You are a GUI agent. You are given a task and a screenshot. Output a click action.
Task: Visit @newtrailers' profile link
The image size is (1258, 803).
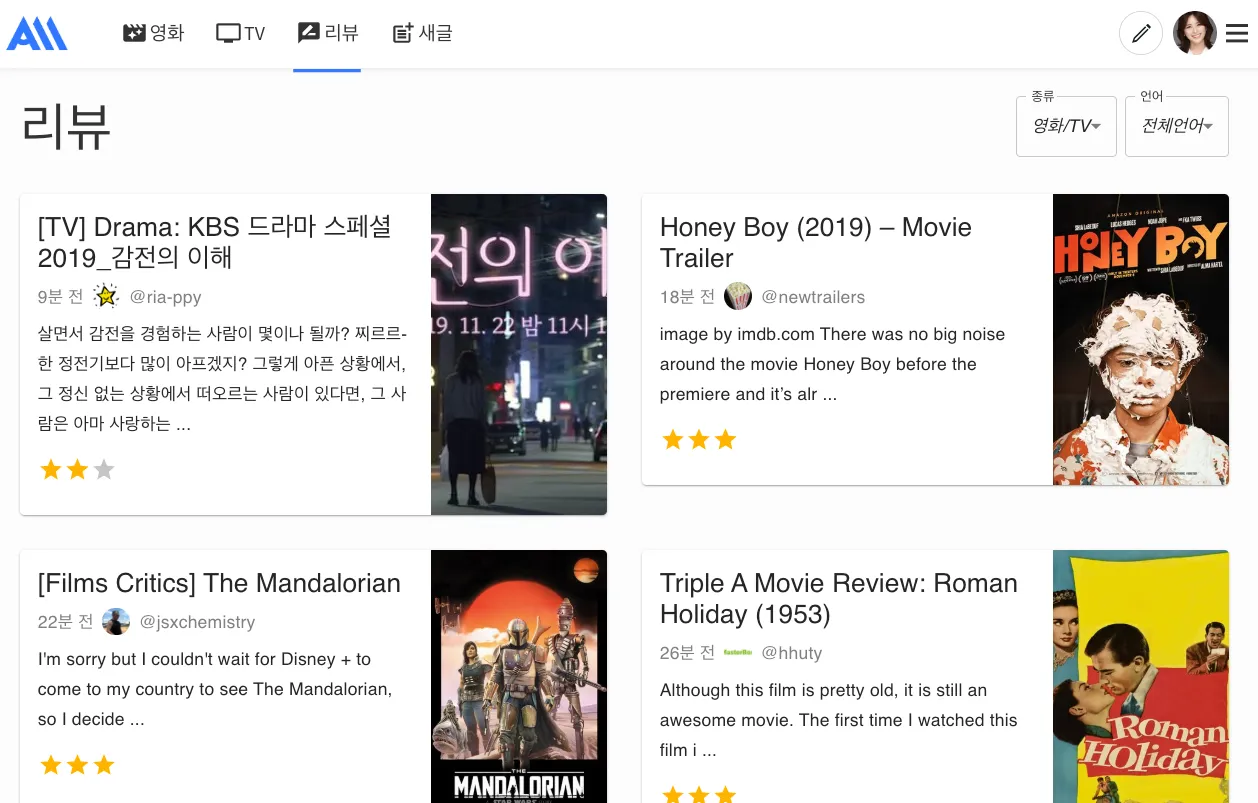(813, 297)
